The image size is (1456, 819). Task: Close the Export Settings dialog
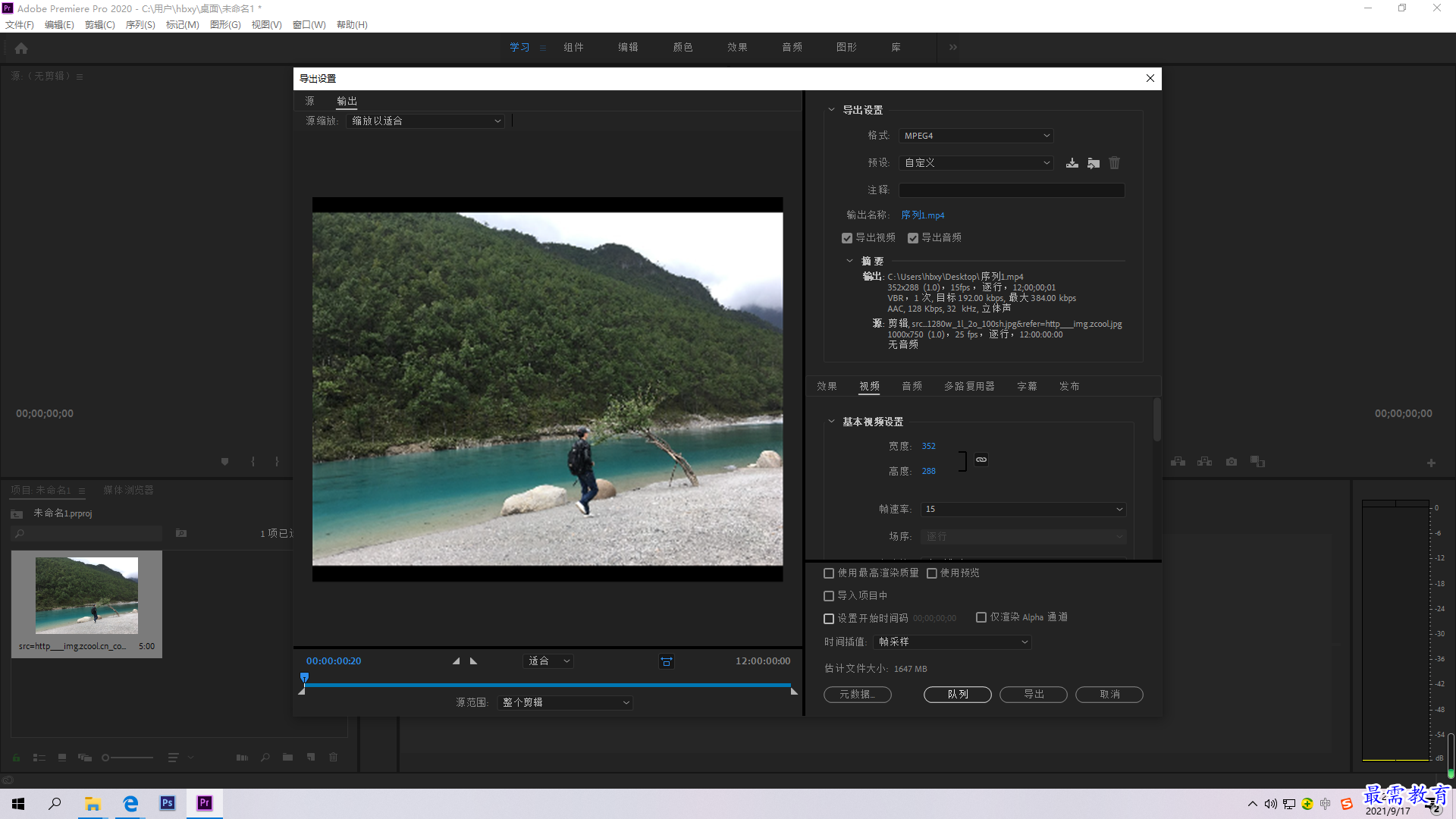[1150, 79]
